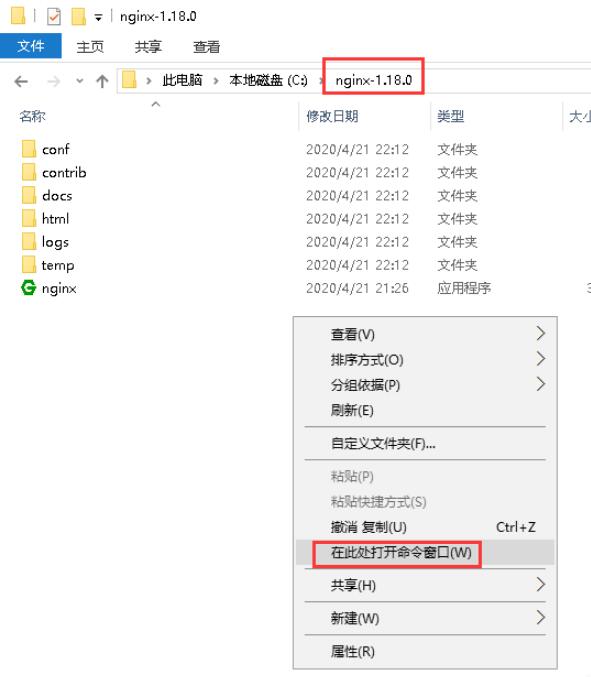Image resolution: width=591 pixels, height=677 pixels.
Task: Click the new folder quick access icon
Action: [x=79, y=16]
